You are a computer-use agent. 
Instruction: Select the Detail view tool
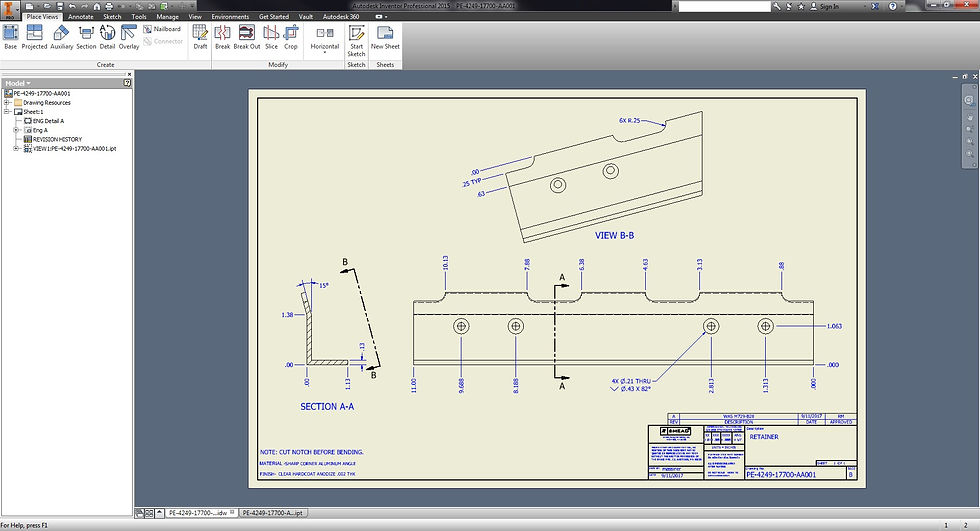click(108, 37)
